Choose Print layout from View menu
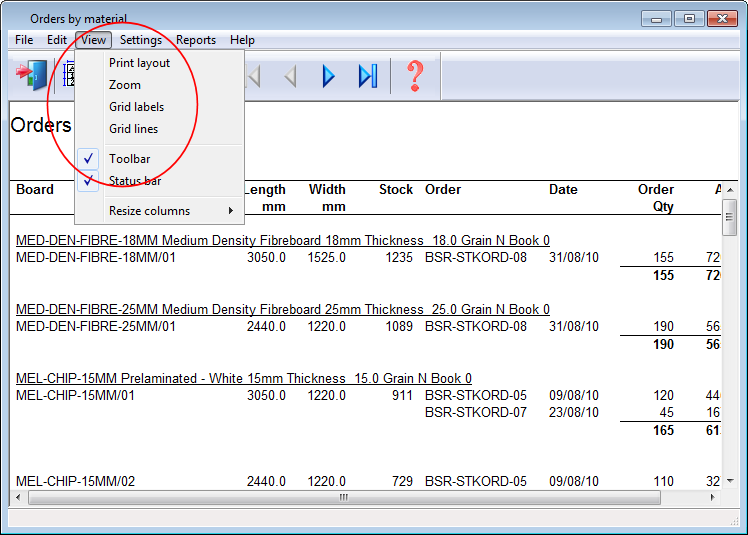 coord(159,63)
